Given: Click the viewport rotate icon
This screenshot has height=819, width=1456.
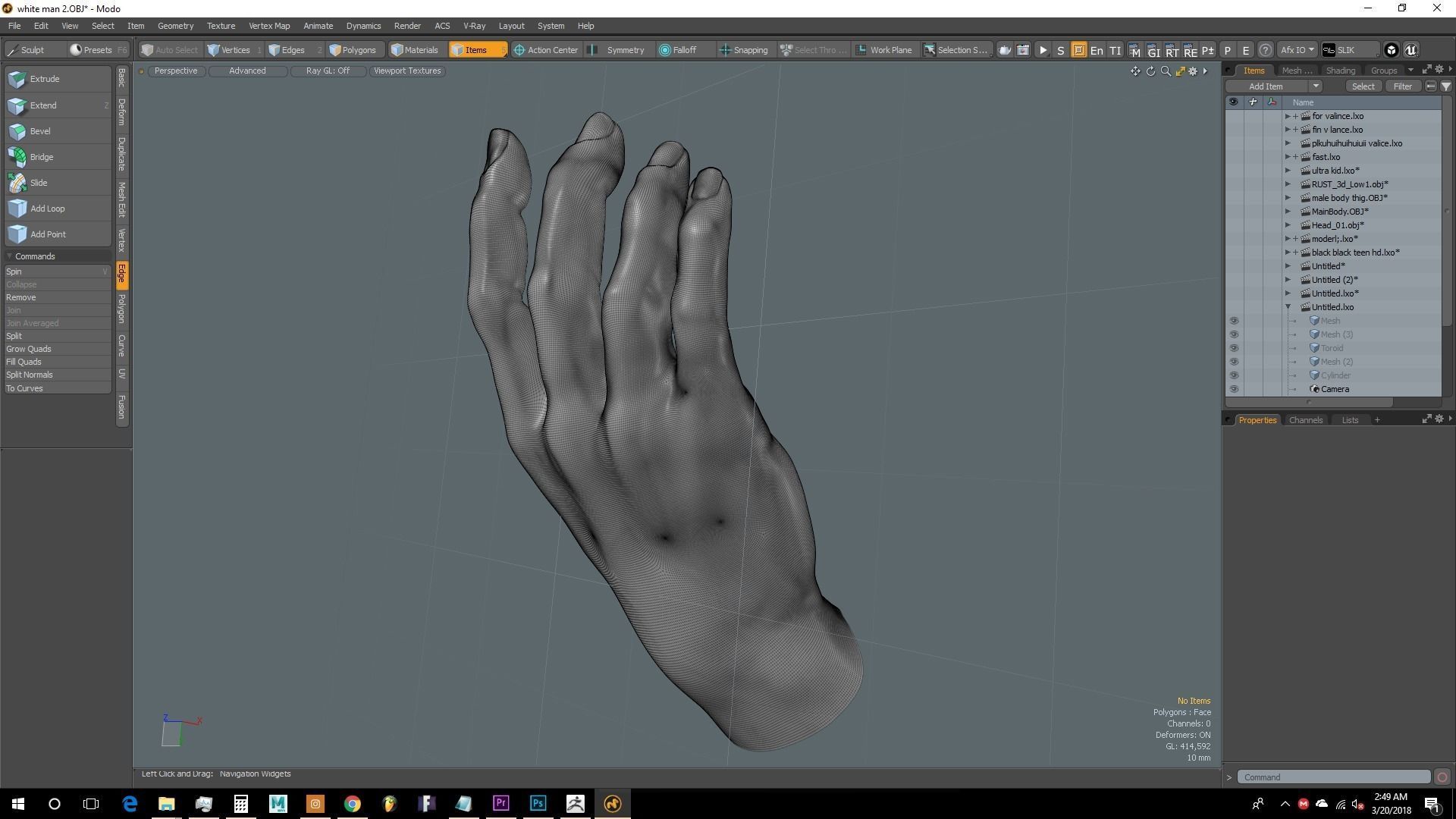Looking at the screenshot, I should pyautogui.click(x=1150, y=71).
